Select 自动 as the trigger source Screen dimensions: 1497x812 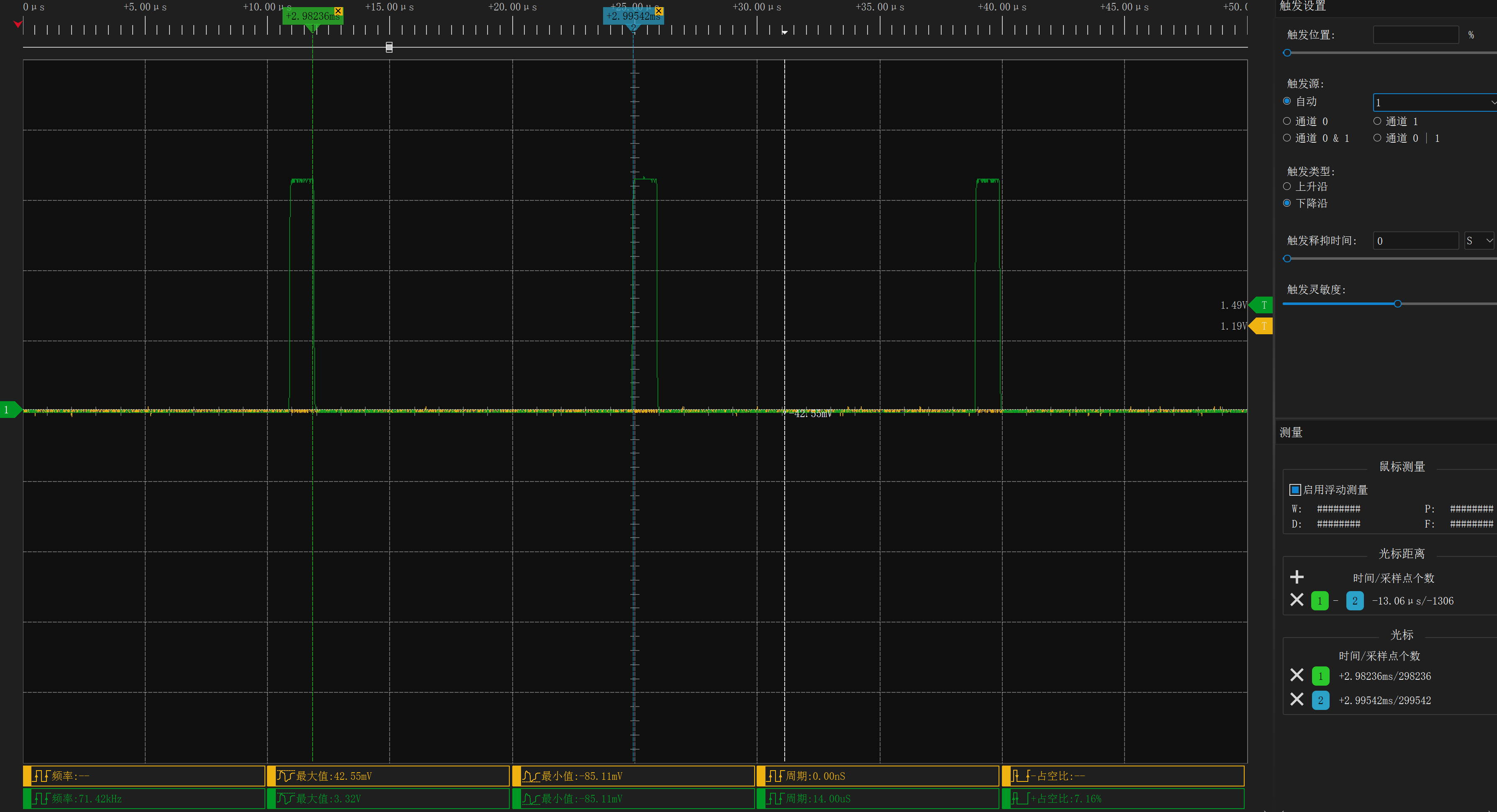pyautogui.click(x=1287, y=101)
